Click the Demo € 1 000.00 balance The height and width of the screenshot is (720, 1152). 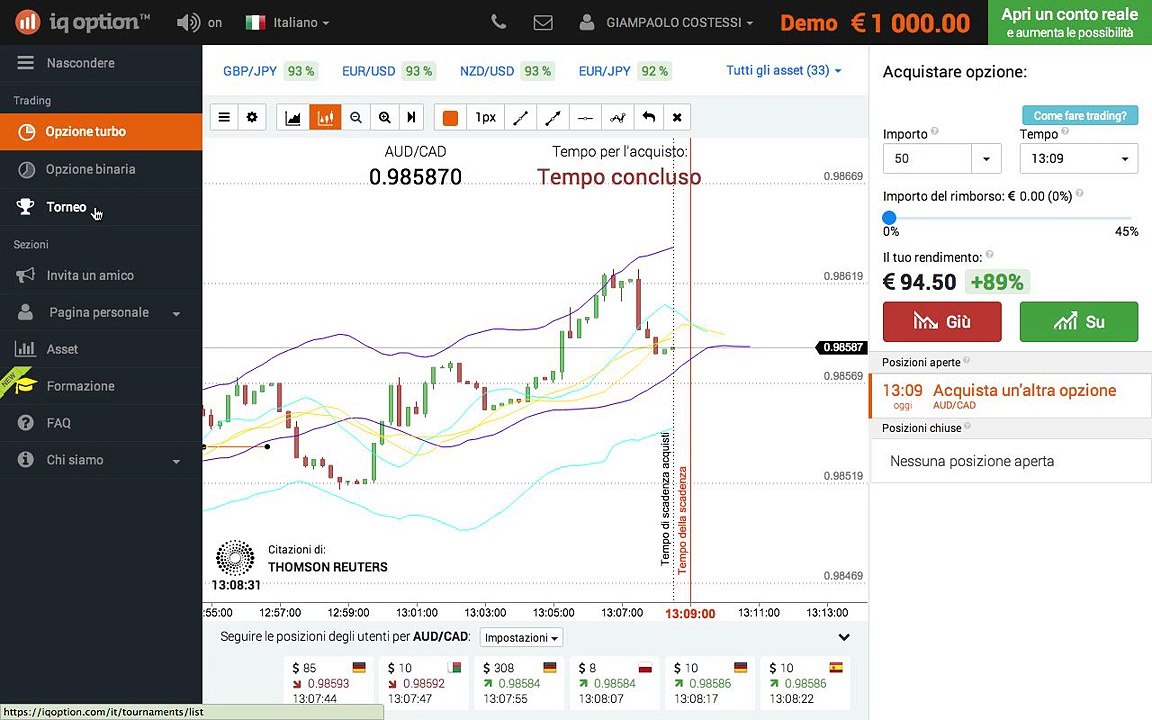(x=875, y=23)
